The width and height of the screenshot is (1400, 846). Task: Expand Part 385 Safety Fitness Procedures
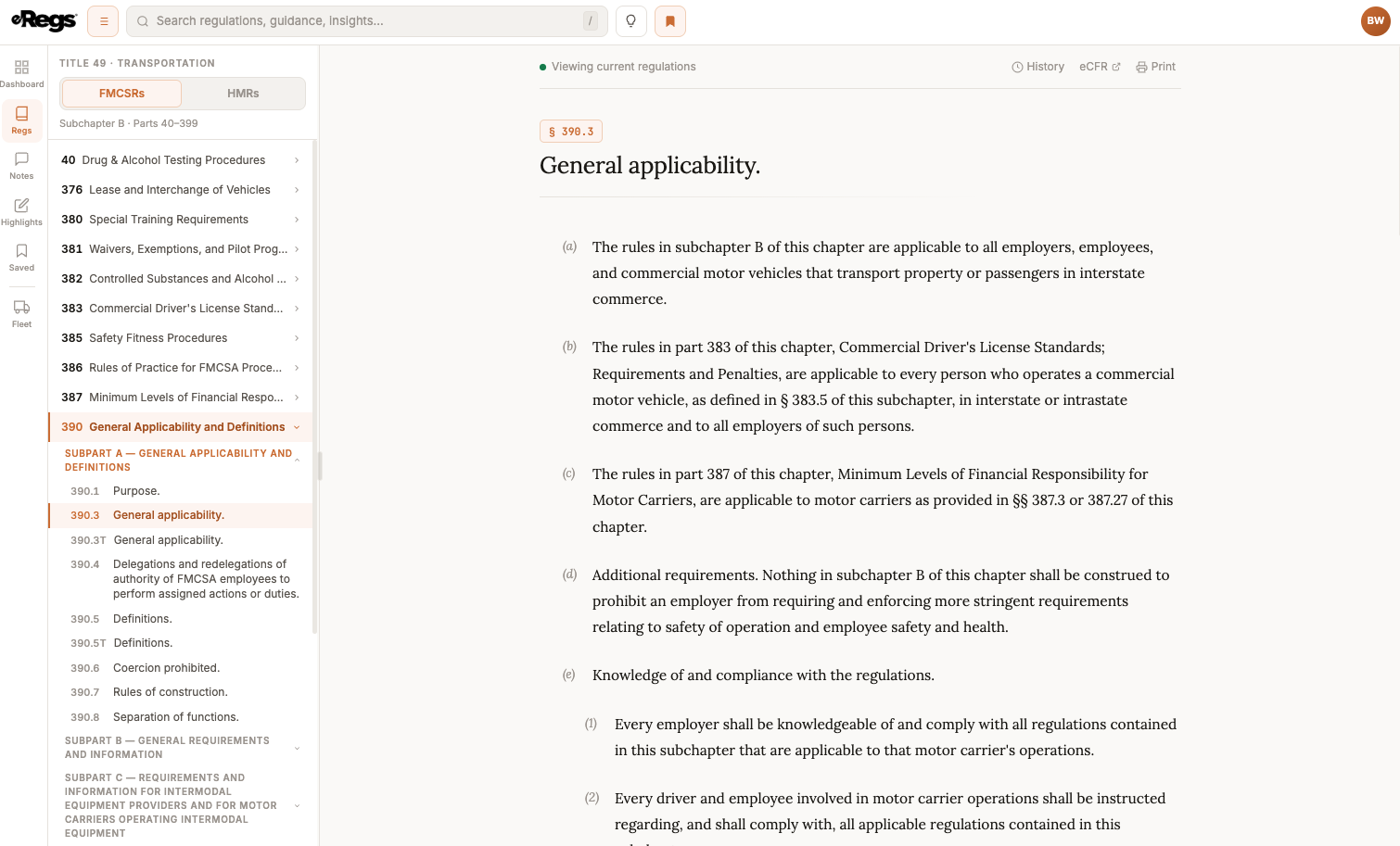(x=180, y=338)
